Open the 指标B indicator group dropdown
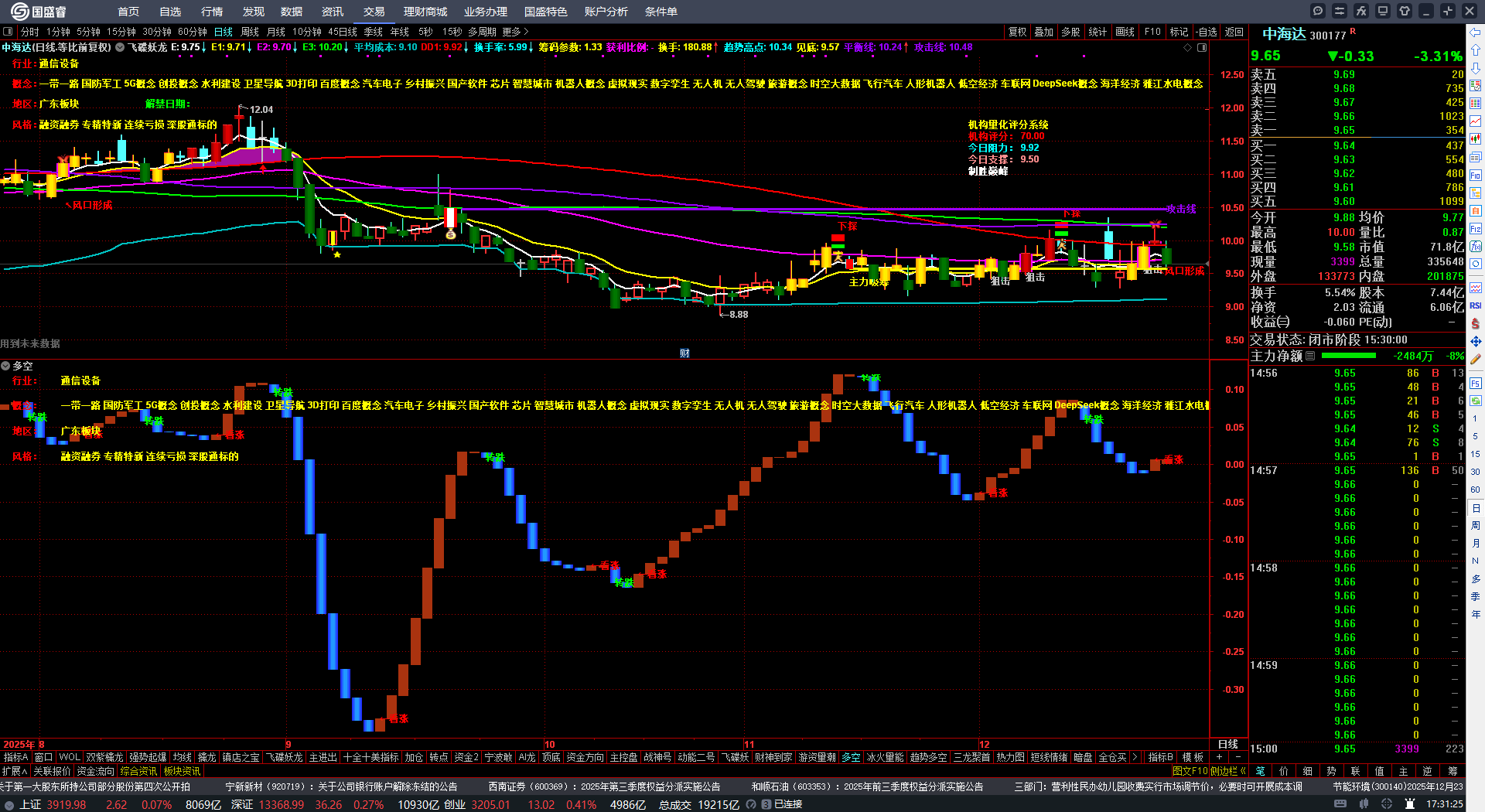1485x812 pixels. (x=1161, y=757)
